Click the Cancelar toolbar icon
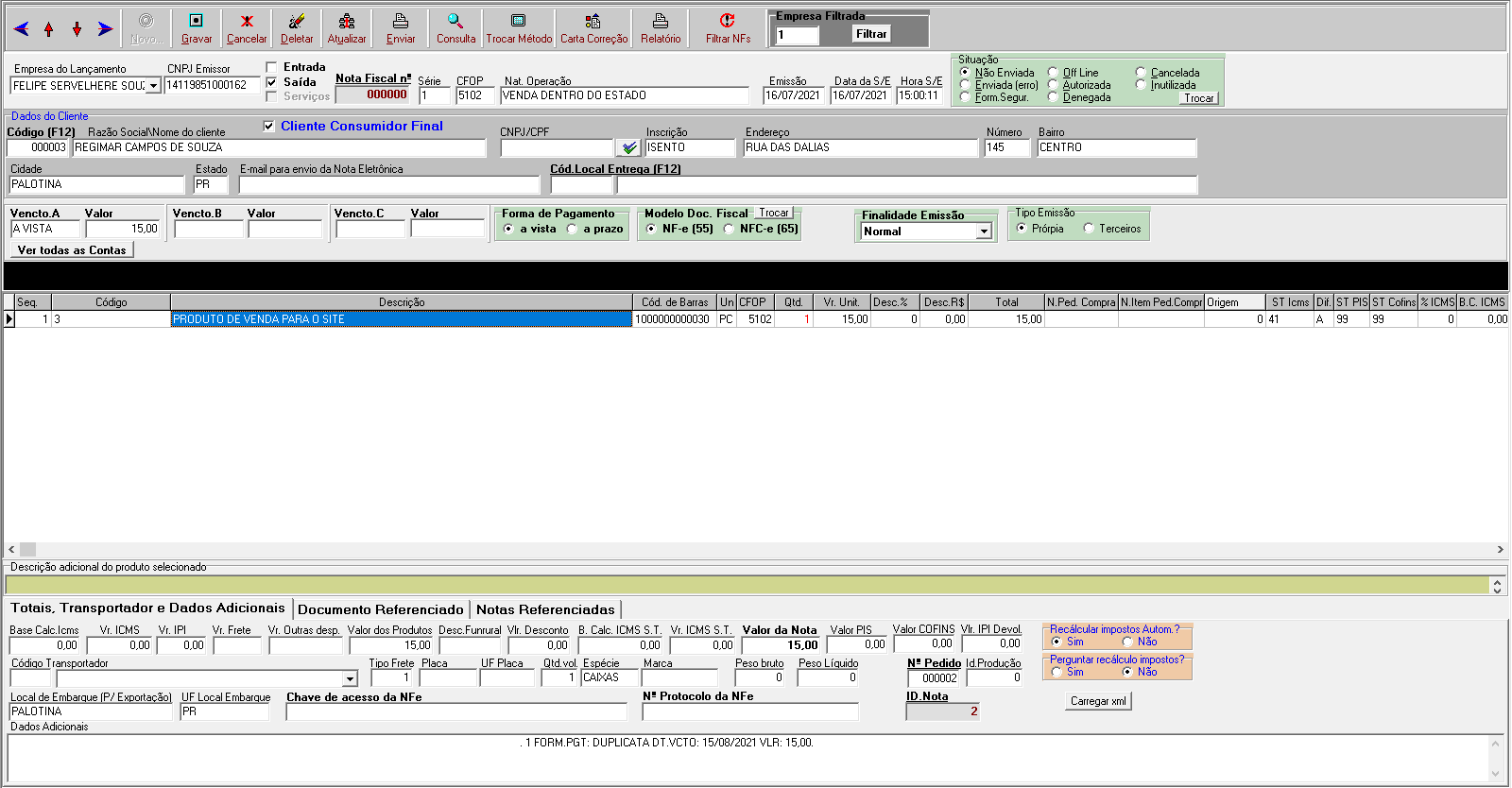 tap(247, 21)
